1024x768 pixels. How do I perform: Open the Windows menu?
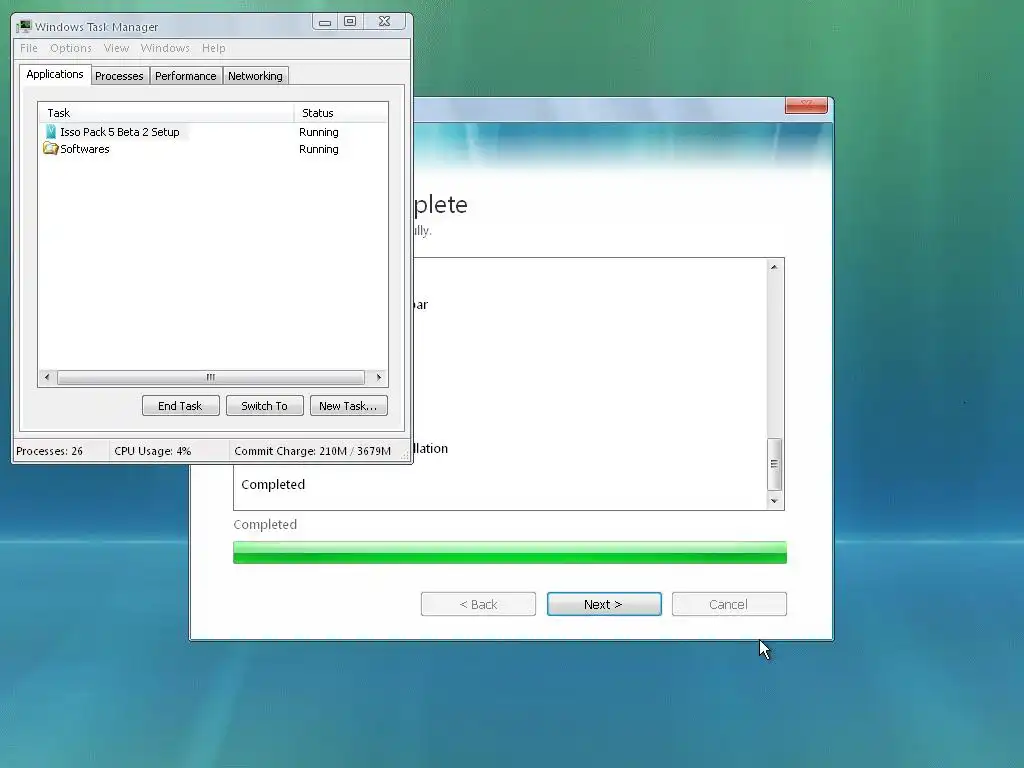click(x=165, y=48)
